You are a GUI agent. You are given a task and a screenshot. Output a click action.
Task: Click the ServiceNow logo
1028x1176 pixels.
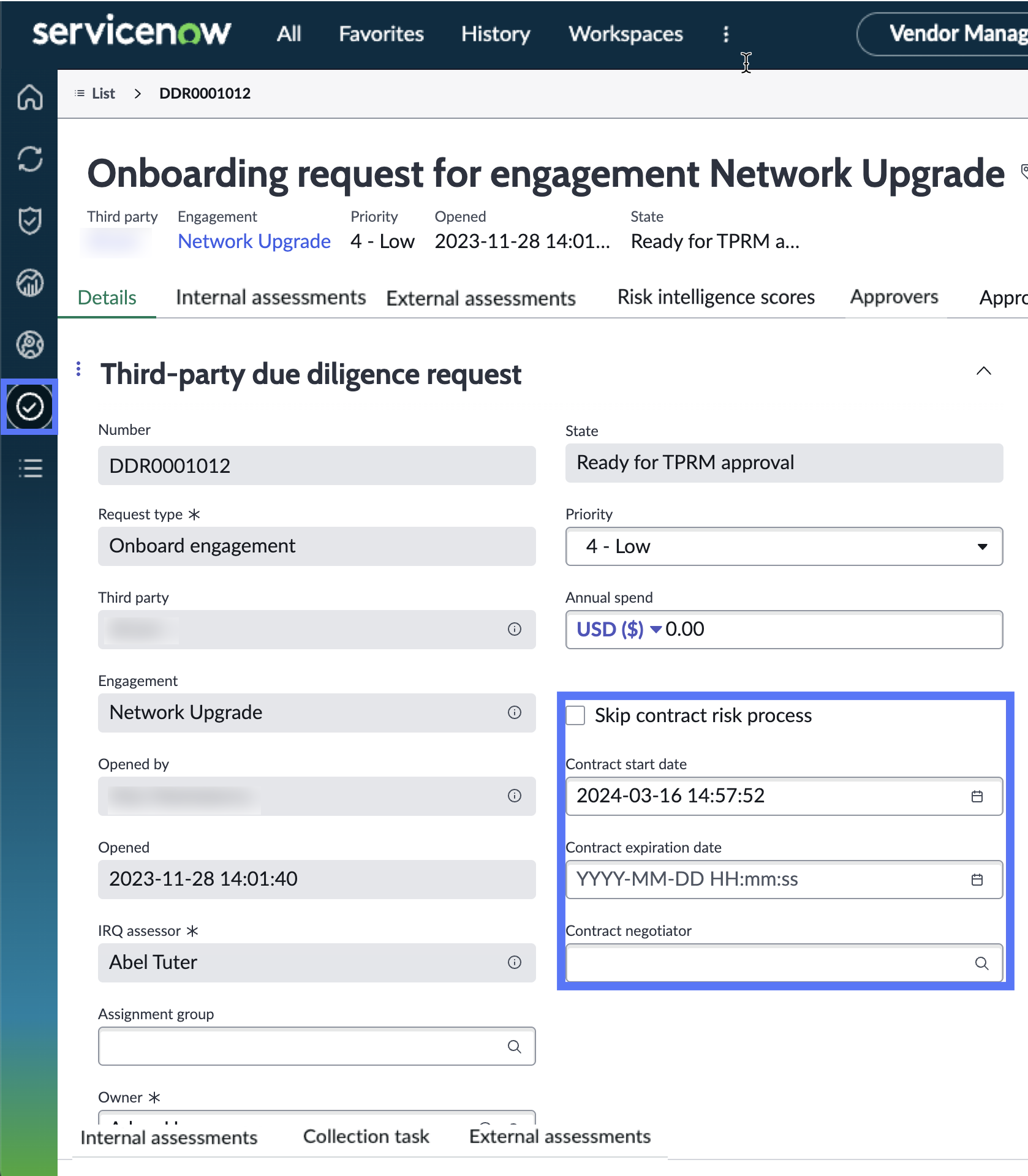pos(132,32)
